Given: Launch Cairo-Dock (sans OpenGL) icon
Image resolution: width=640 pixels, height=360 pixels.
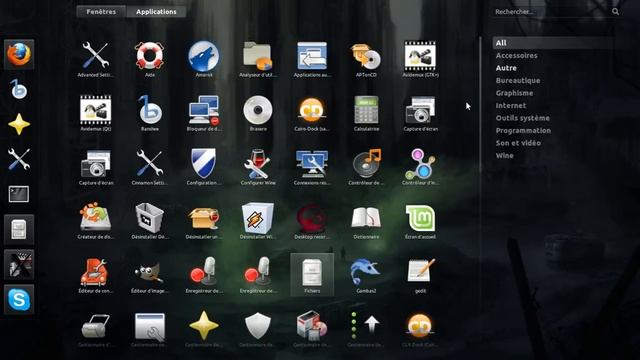Looking at the screenshot, I should [x=312, y=113].
